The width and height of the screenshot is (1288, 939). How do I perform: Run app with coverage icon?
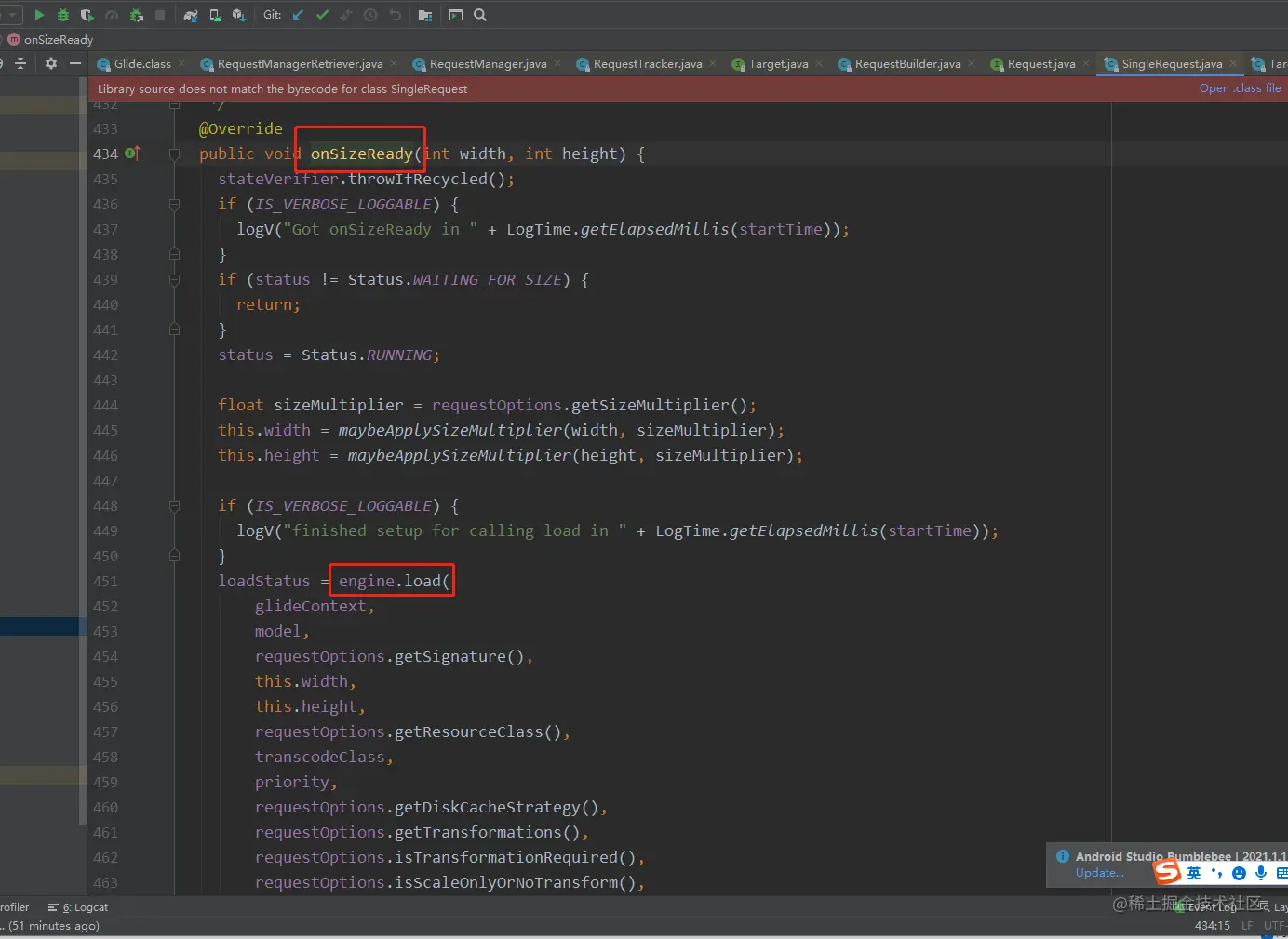pos(87,15)
